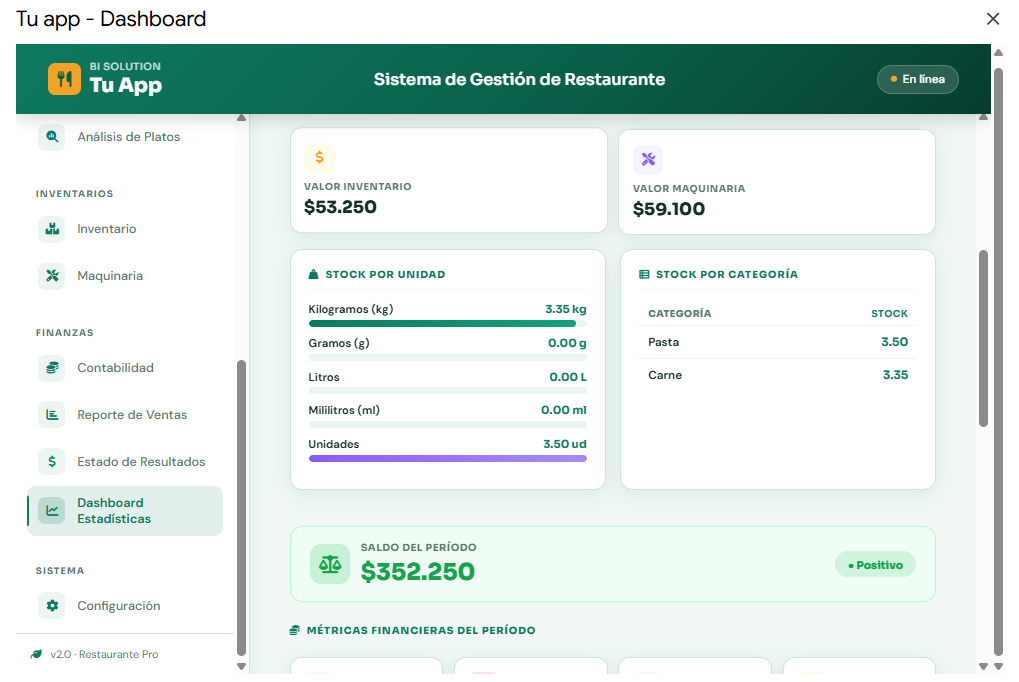Screen dimensions: 1019x682
Task: Open Contabilidad under Finanzas
Action: coord(125,368)
